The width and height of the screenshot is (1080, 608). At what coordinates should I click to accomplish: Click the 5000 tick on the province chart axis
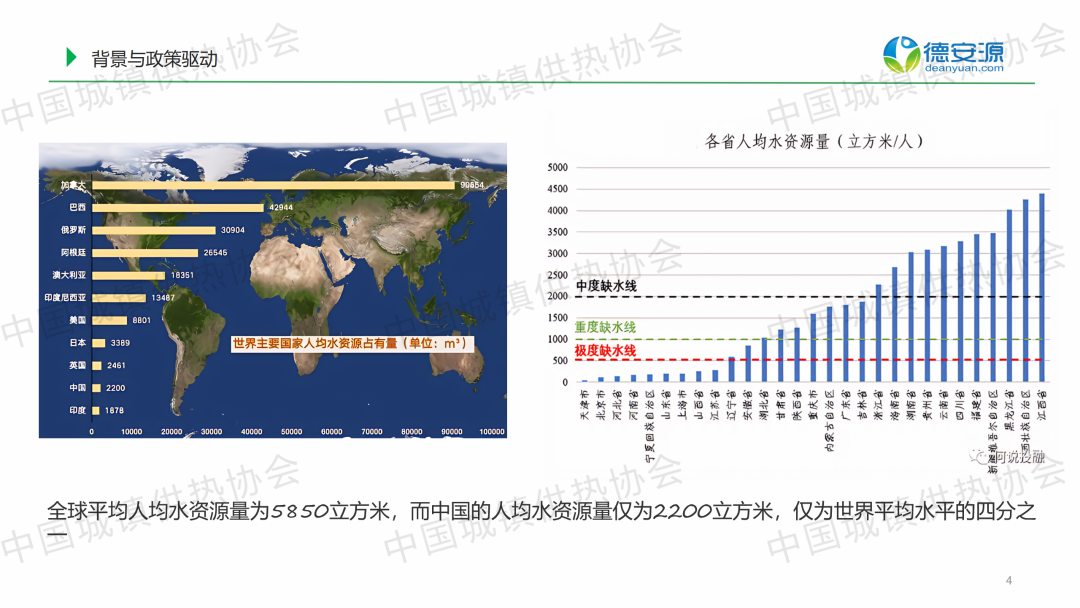coord(557,167)
